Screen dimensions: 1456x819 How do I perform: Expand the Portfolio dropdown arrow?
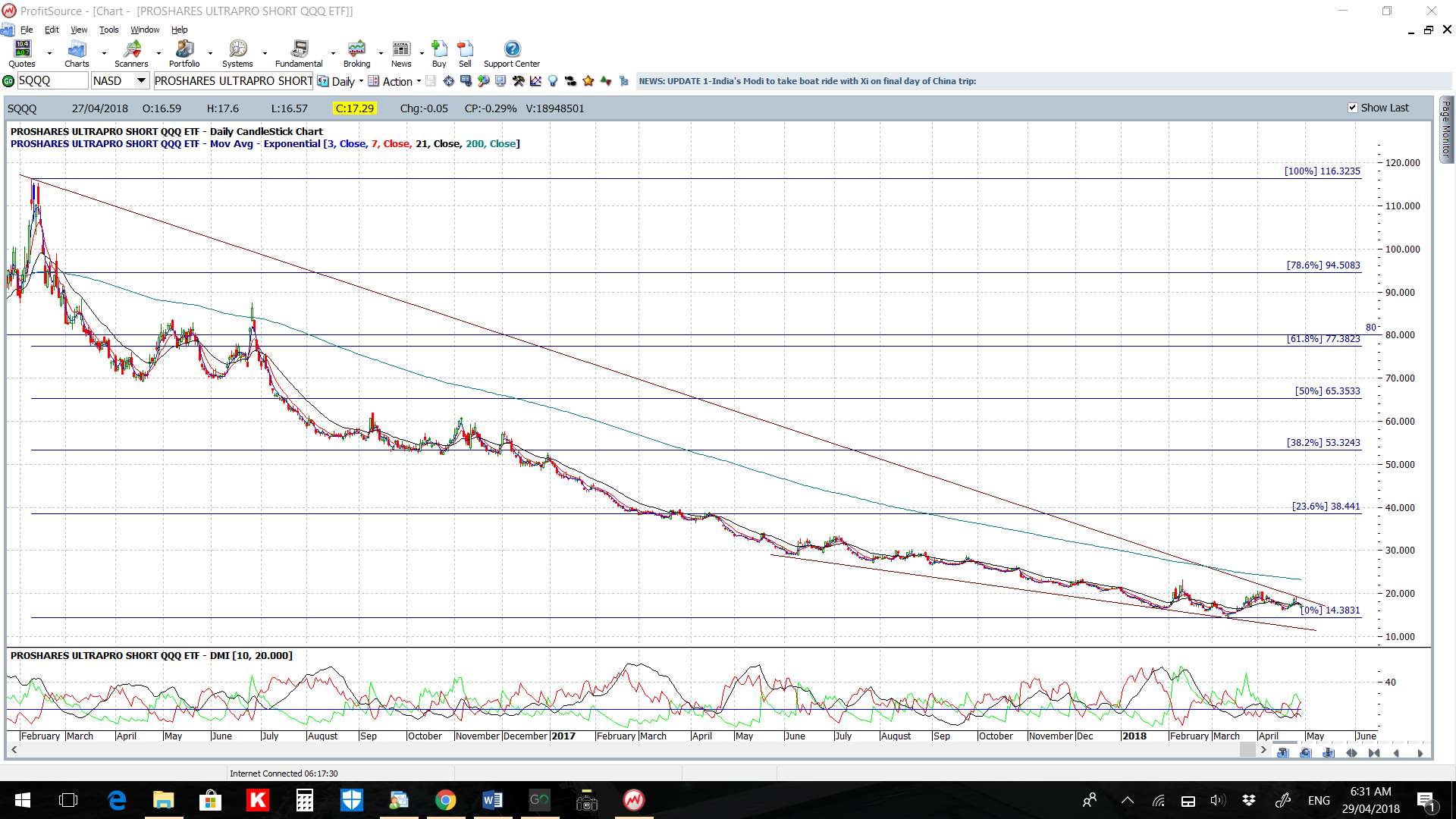click(210, 54)
